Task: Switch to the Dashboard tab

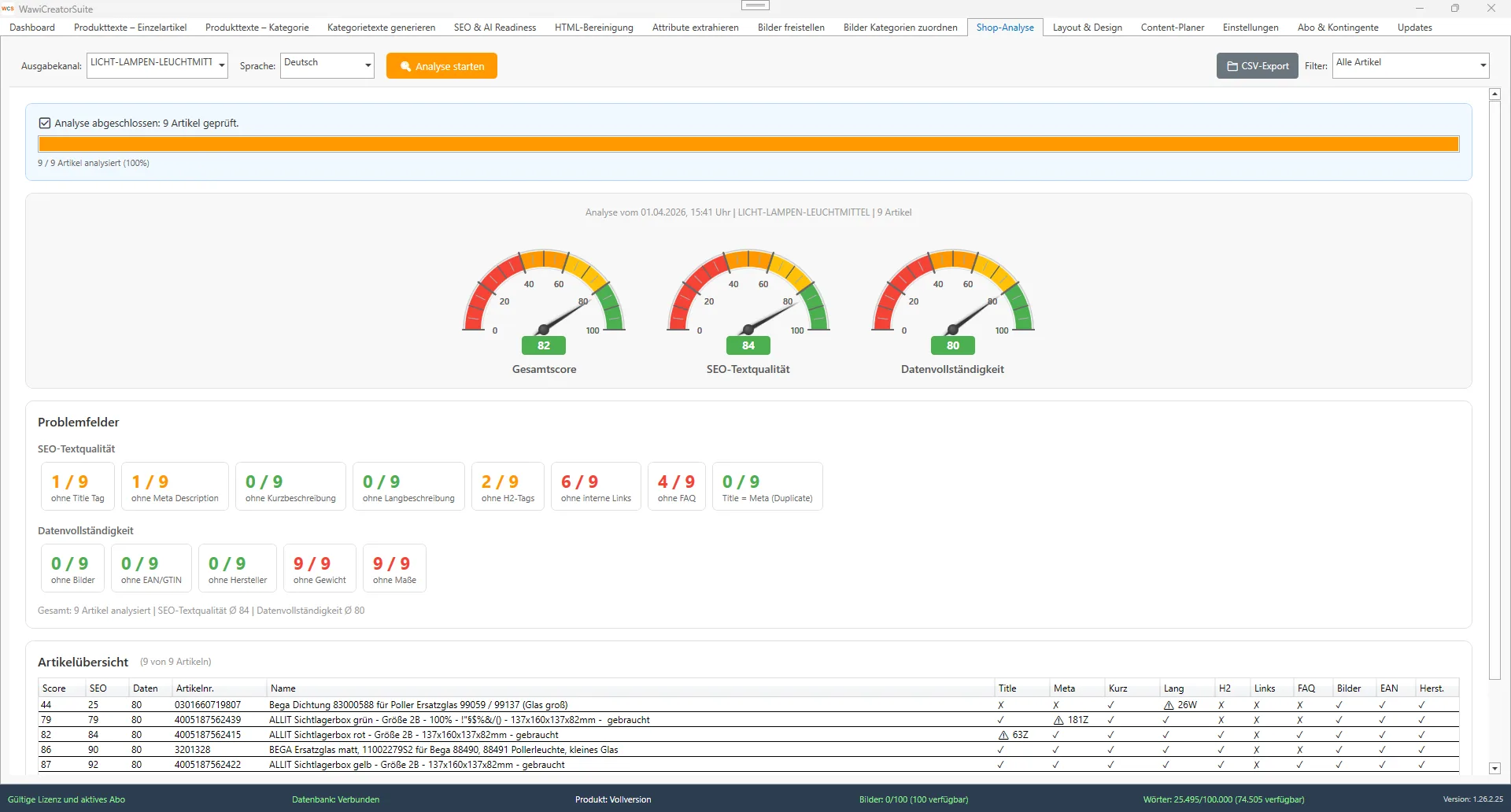Action: [x=31, y=27]
